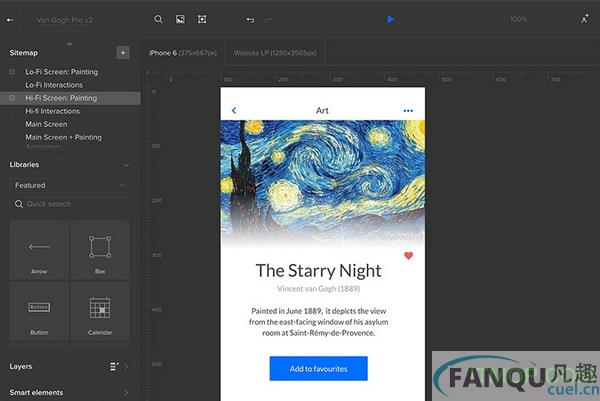Pick the Arrow library element
Screen dimensions: 600x401
(39, 250)
